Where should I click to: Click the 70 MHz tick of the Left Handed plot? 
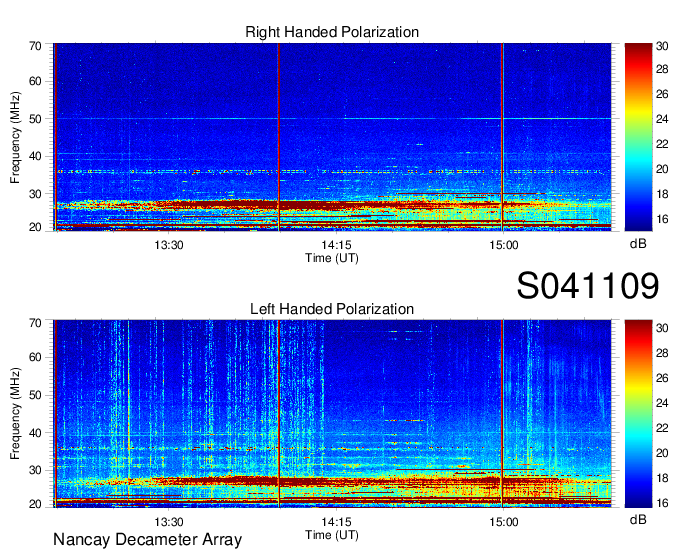pos(35,323)
